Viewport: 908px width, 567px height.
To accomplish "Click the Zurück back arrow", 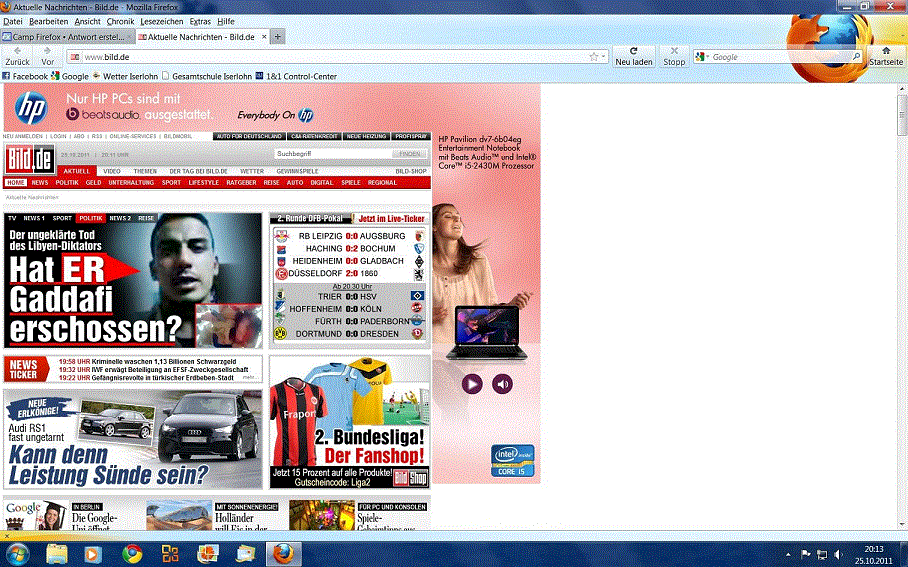I will point(18,55).
